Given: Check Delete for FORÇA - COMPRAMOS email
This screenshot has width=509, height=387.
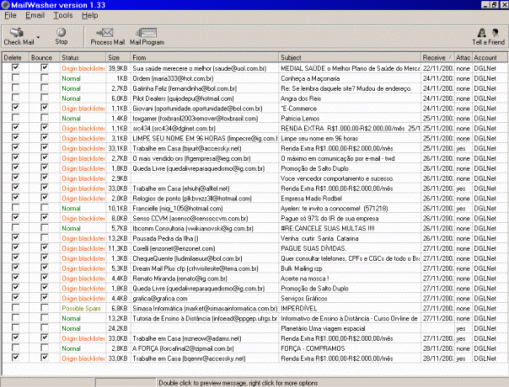Looking at the screenshot, I should [x=15, y=348].
